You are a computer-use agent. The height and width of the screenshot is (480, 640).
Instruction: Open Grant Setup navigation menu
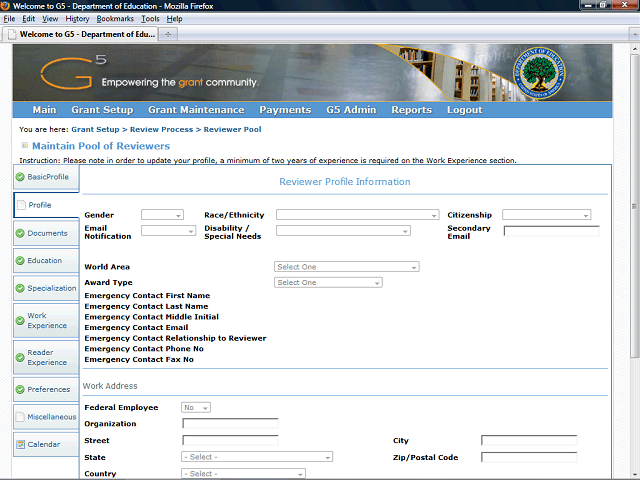(x=102, y=110)
